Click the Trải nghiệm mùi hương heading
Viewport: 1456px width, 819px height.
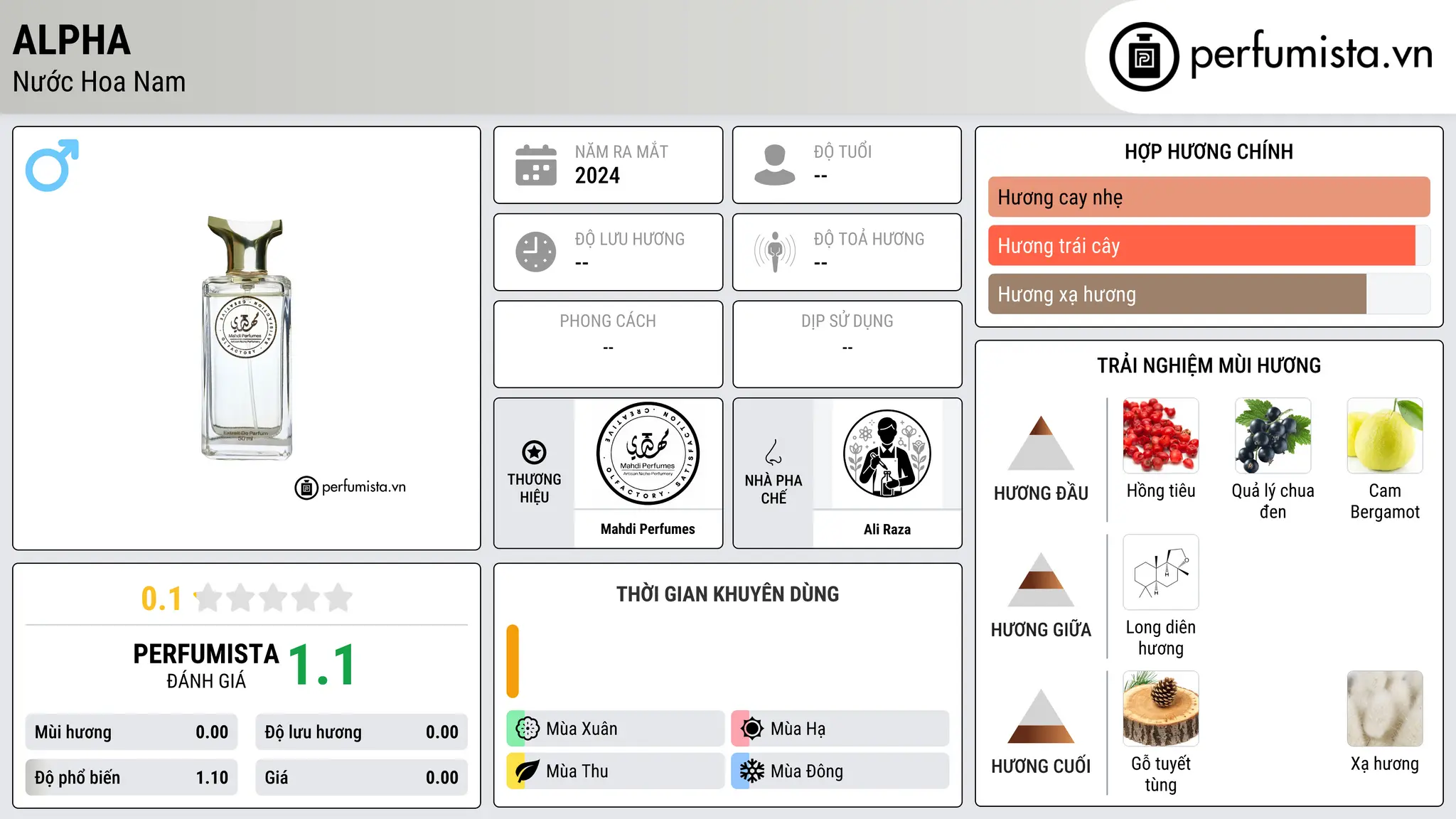tap(1209, 365)
